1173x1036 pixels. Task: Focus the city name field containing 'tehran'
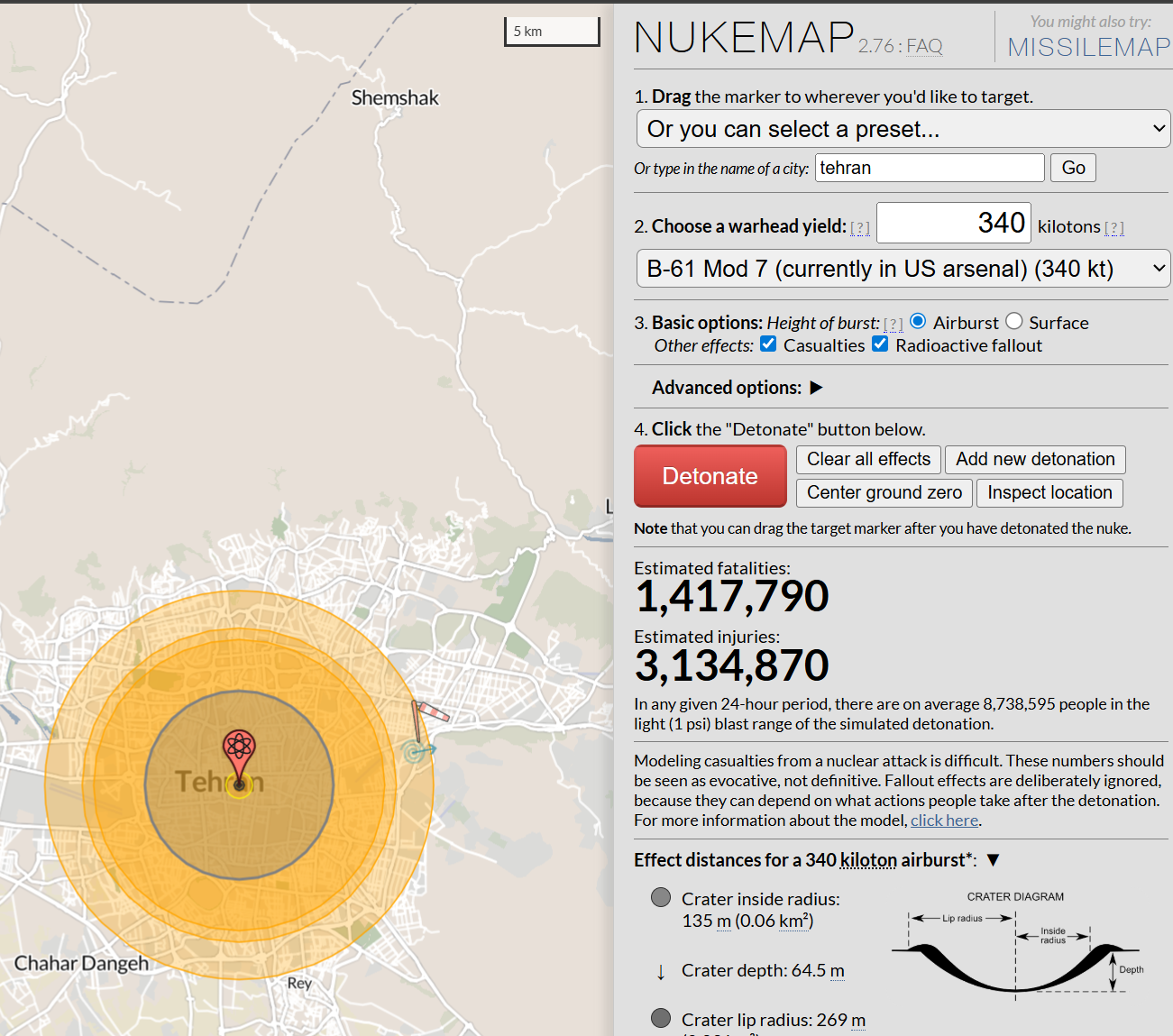[930, 168]
